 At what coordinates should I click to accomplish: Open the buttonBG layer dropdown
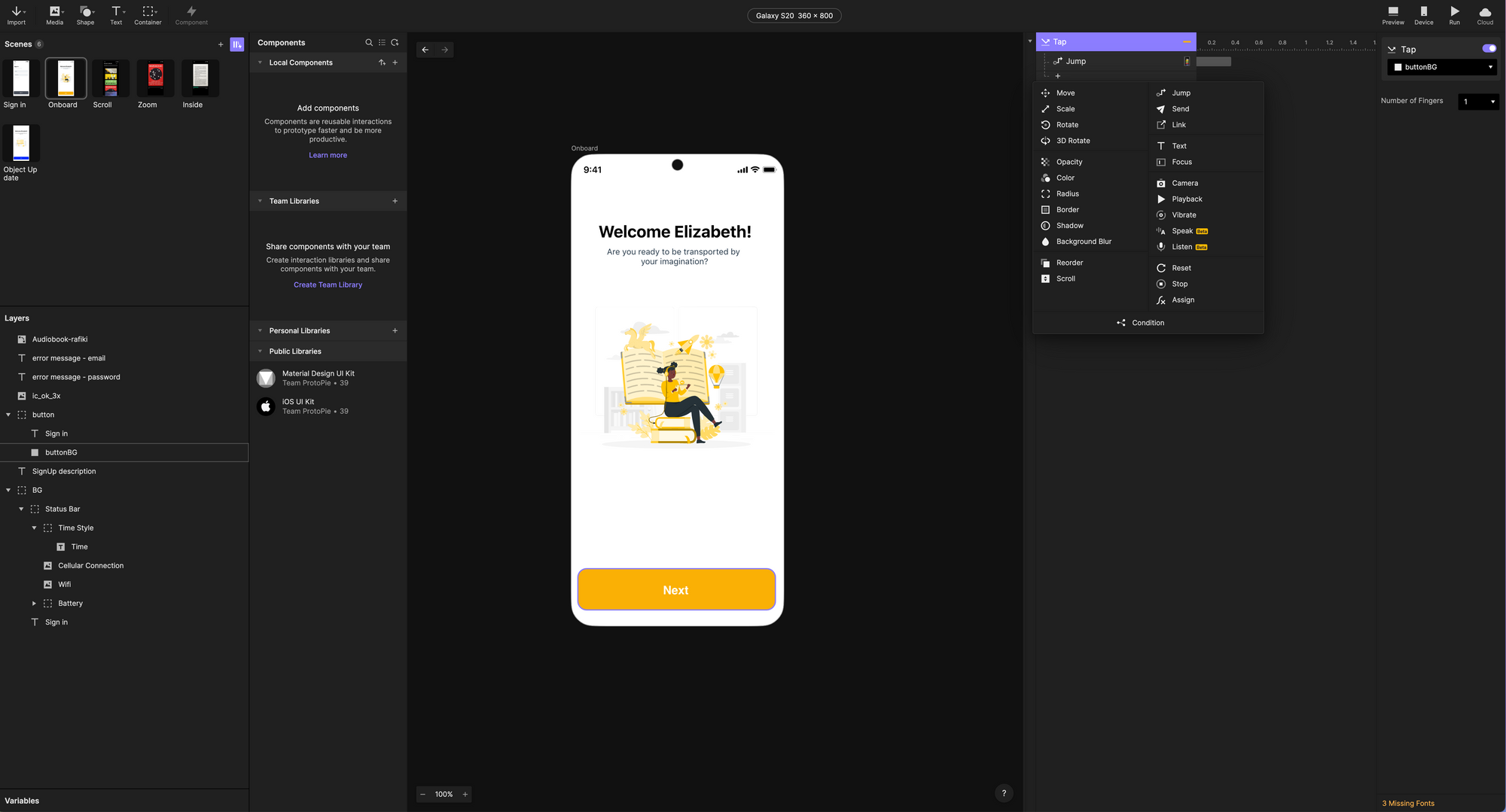(x=1444, y=67)
